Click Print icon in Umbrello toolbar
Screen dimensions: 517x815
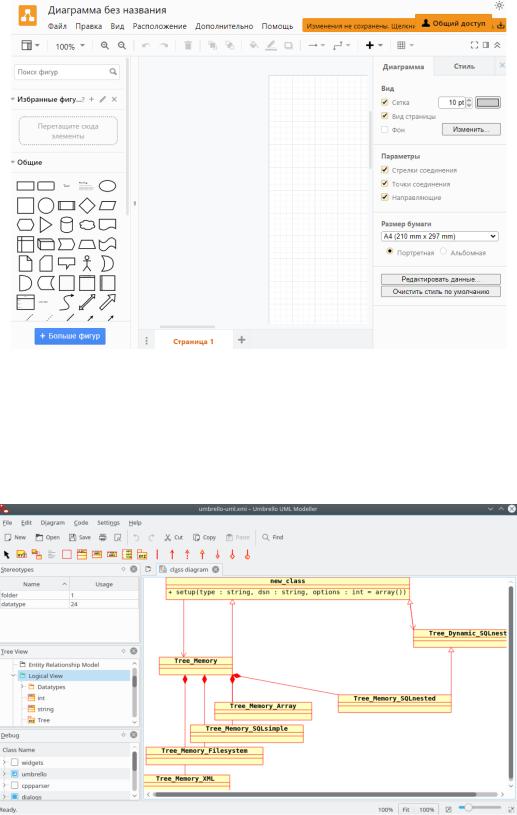tap(103, 537)
